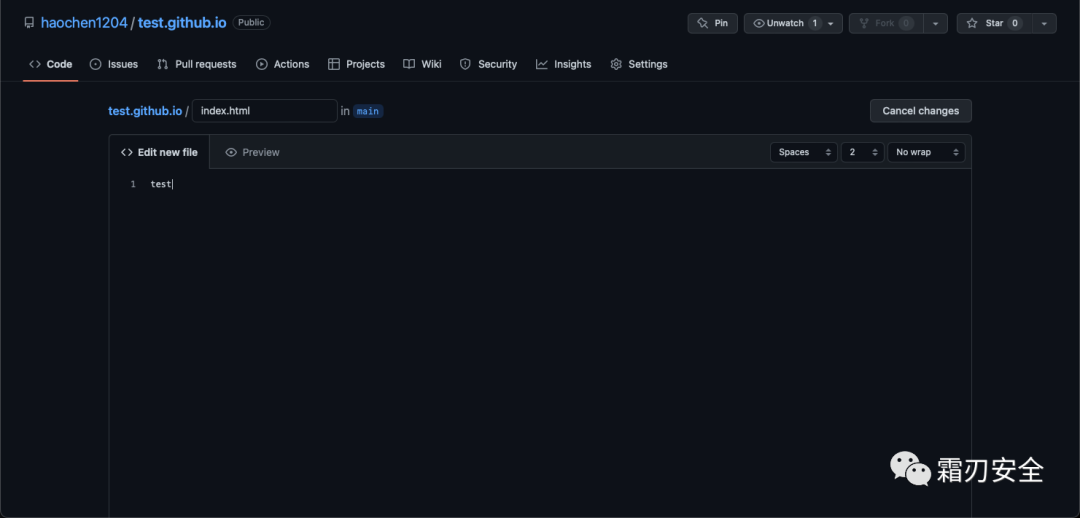
Task: Click the test text on line 1
Action: [x=160, y=185]
